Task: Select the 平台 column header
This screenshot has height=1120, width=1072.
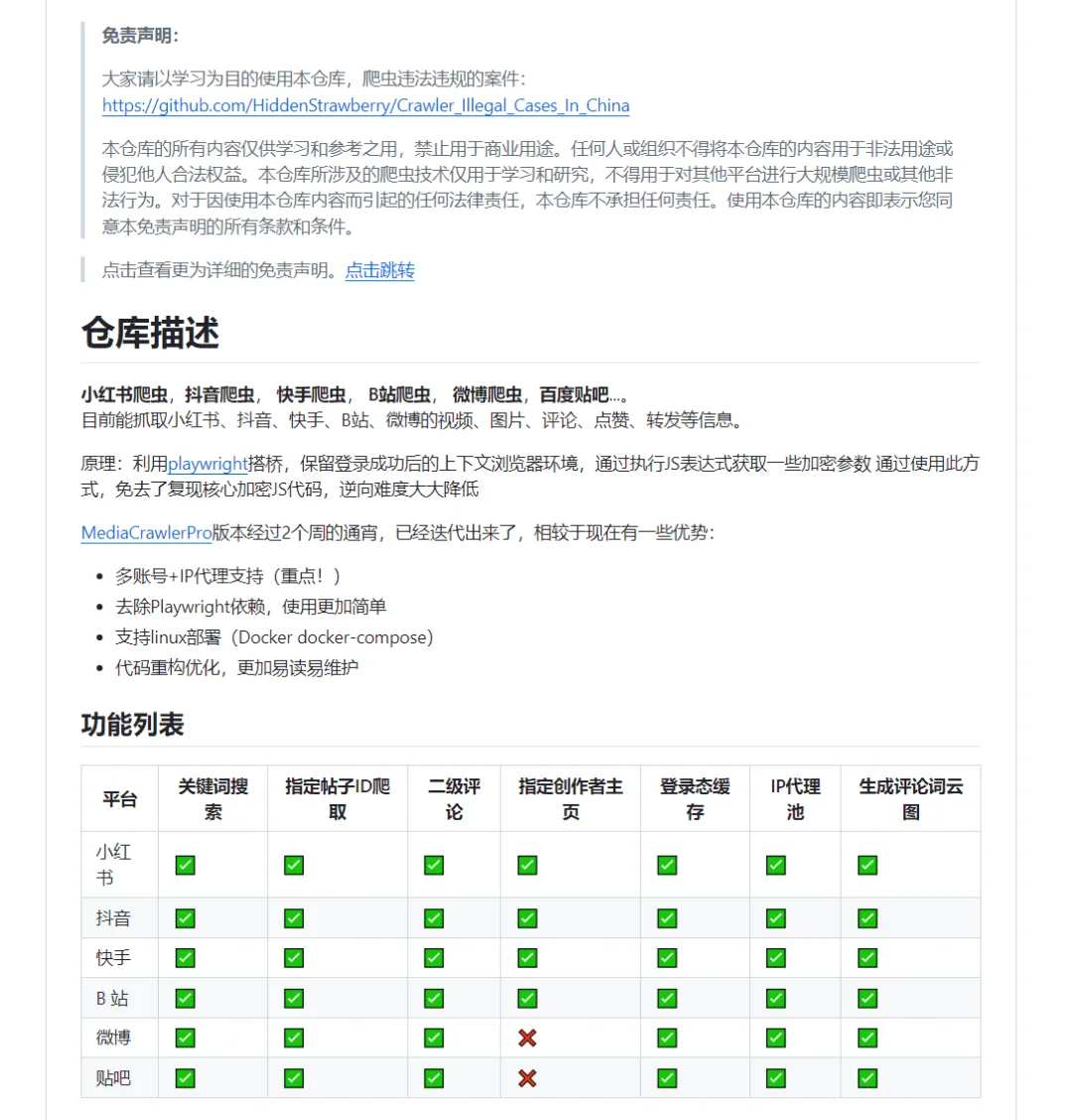Action: (x=120, y=798)
